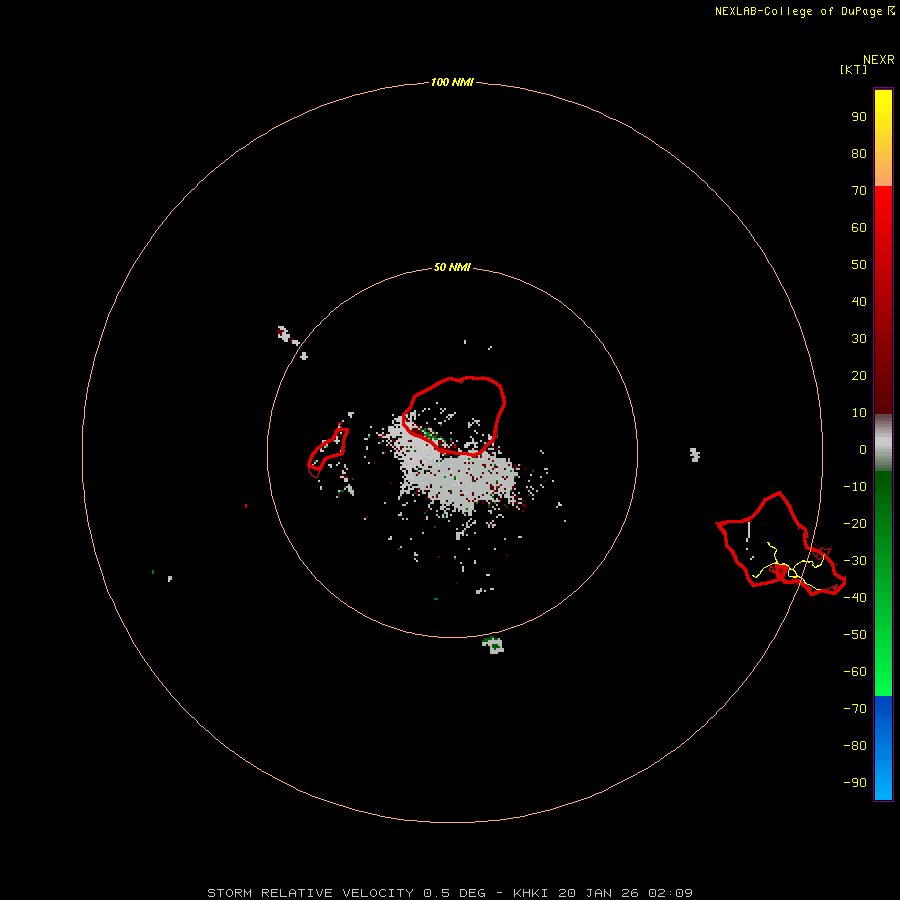Click the 30 value on velocity scale
Viewport: 900px width, 900px height.
(859, 339)
